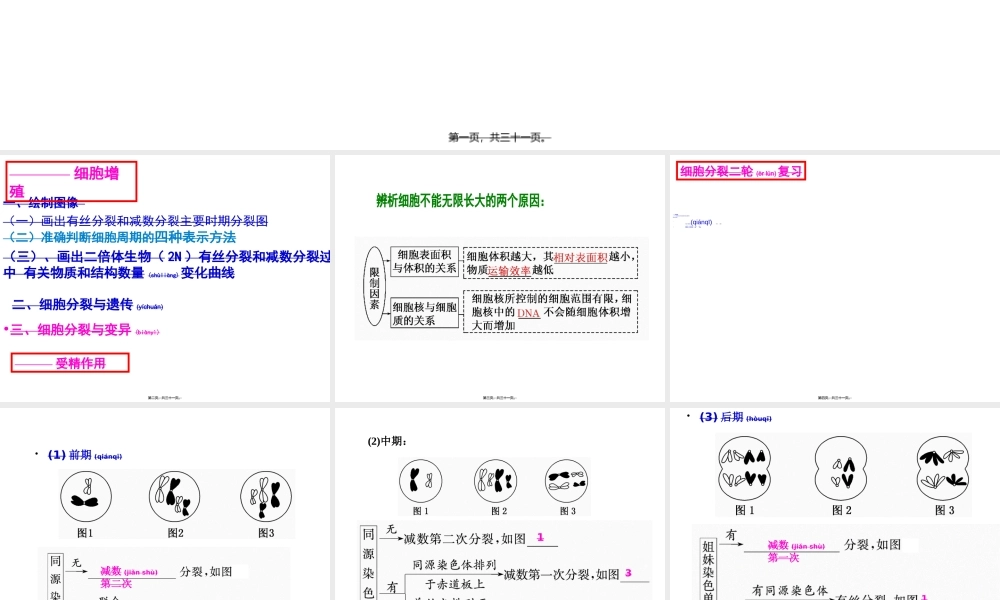Open the 细胞分裂二轮复习 title slide heading
Screen dimensions: 1000x600
point(740,170)
